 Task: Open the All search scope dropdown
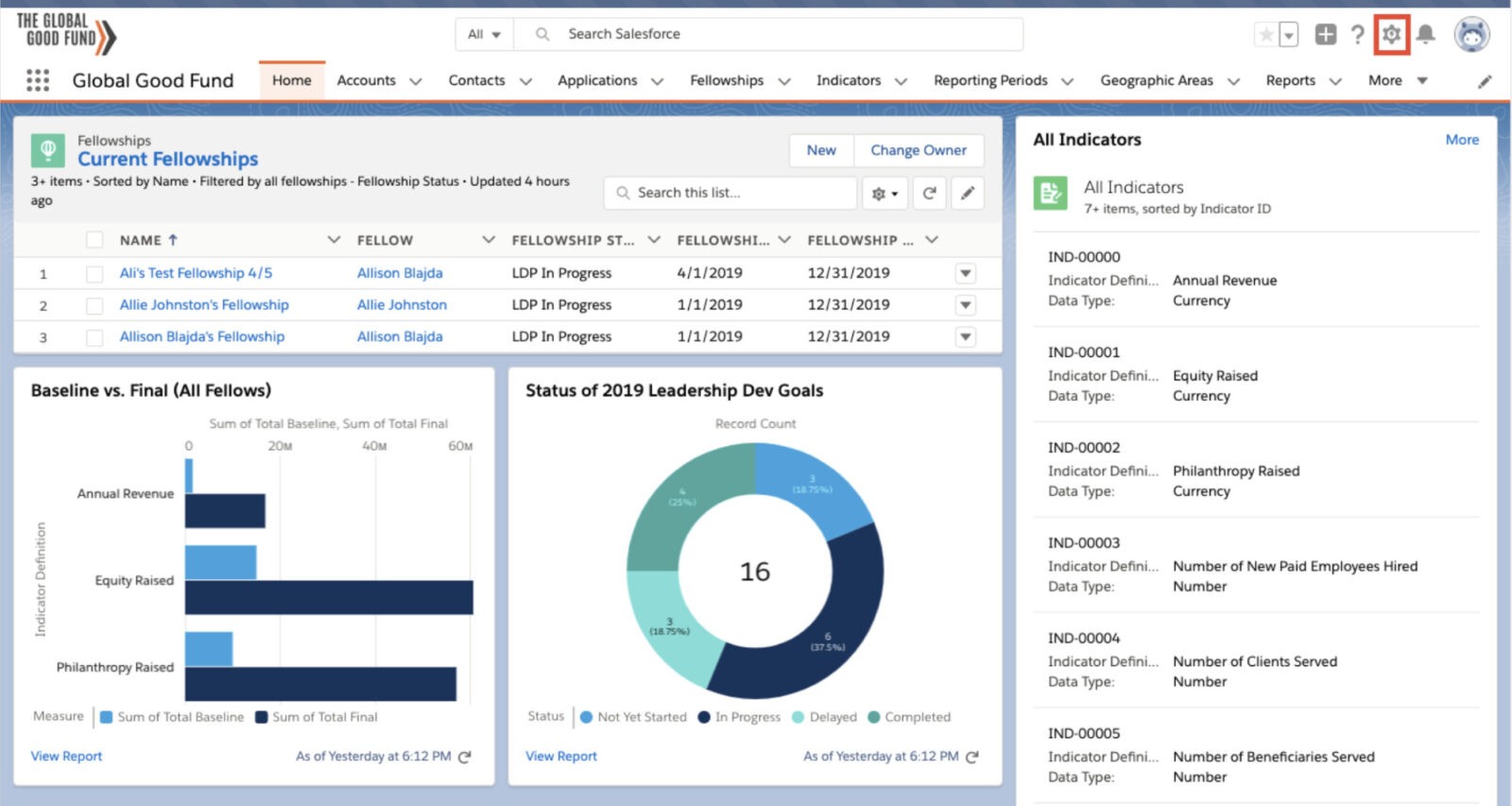485,34
